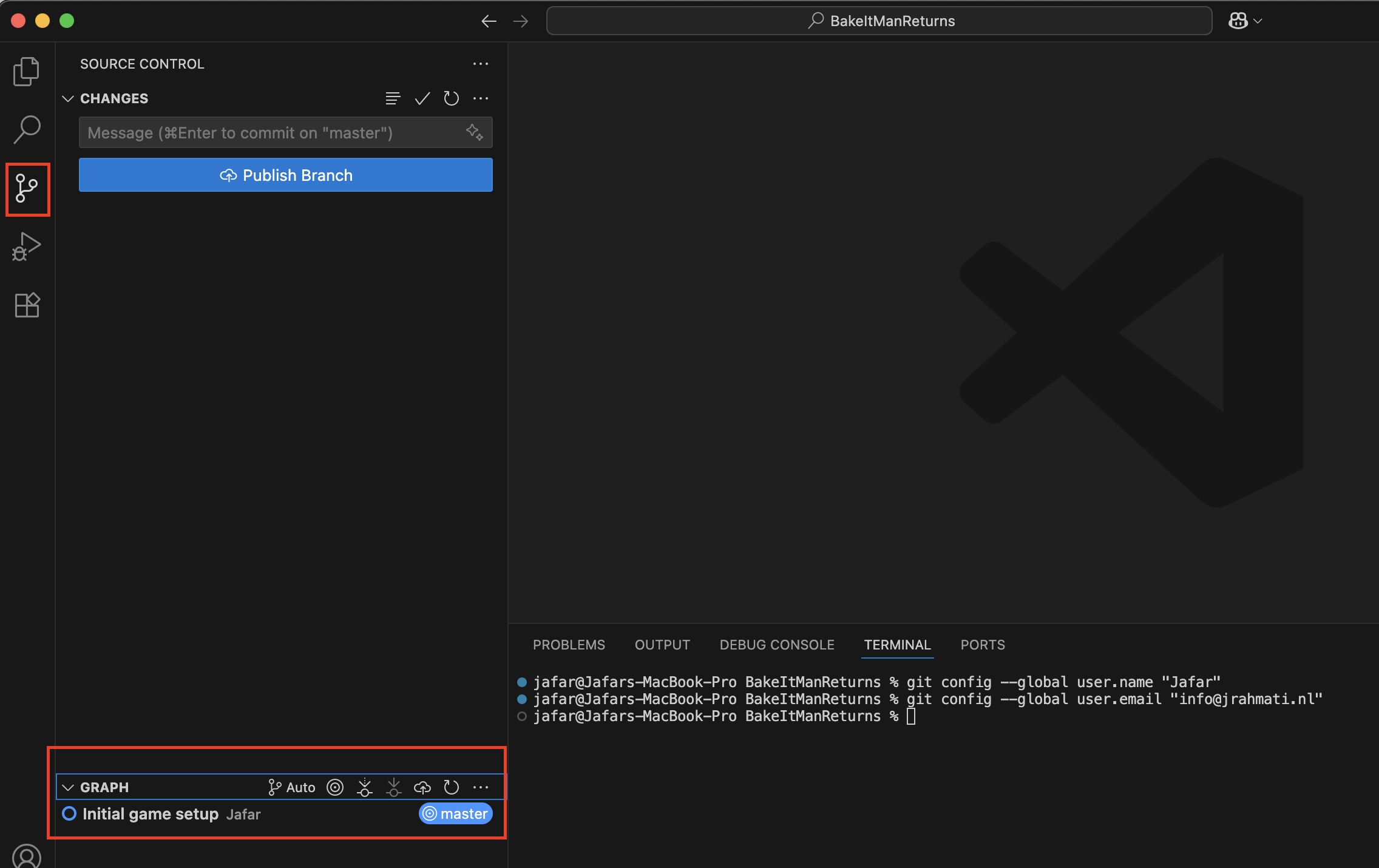Open the Explorer view in activity bar
The image size is (1379, 868).
click(27, 72)
